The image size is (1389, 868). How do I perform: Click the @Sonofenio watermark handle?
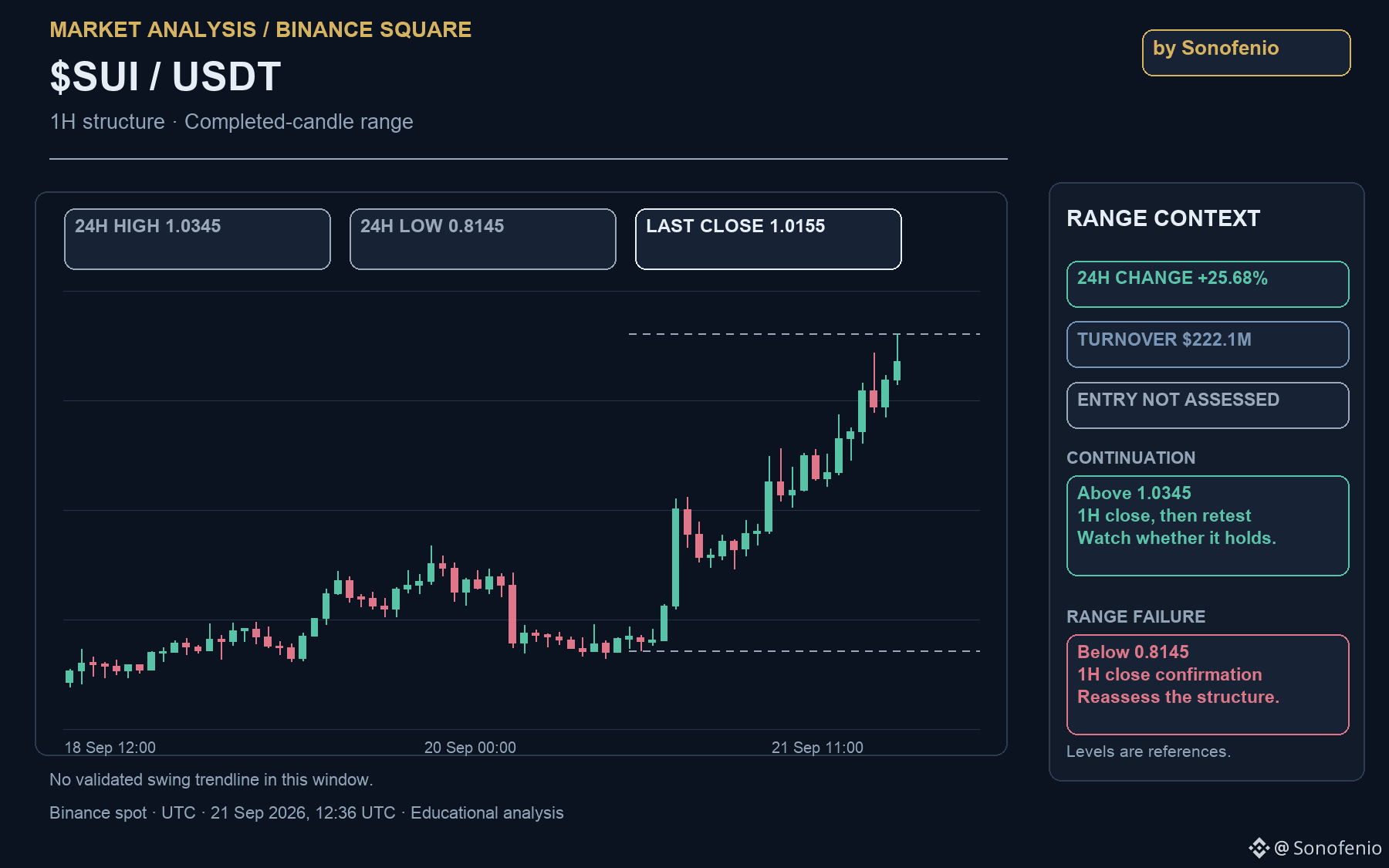(1328, 848)
